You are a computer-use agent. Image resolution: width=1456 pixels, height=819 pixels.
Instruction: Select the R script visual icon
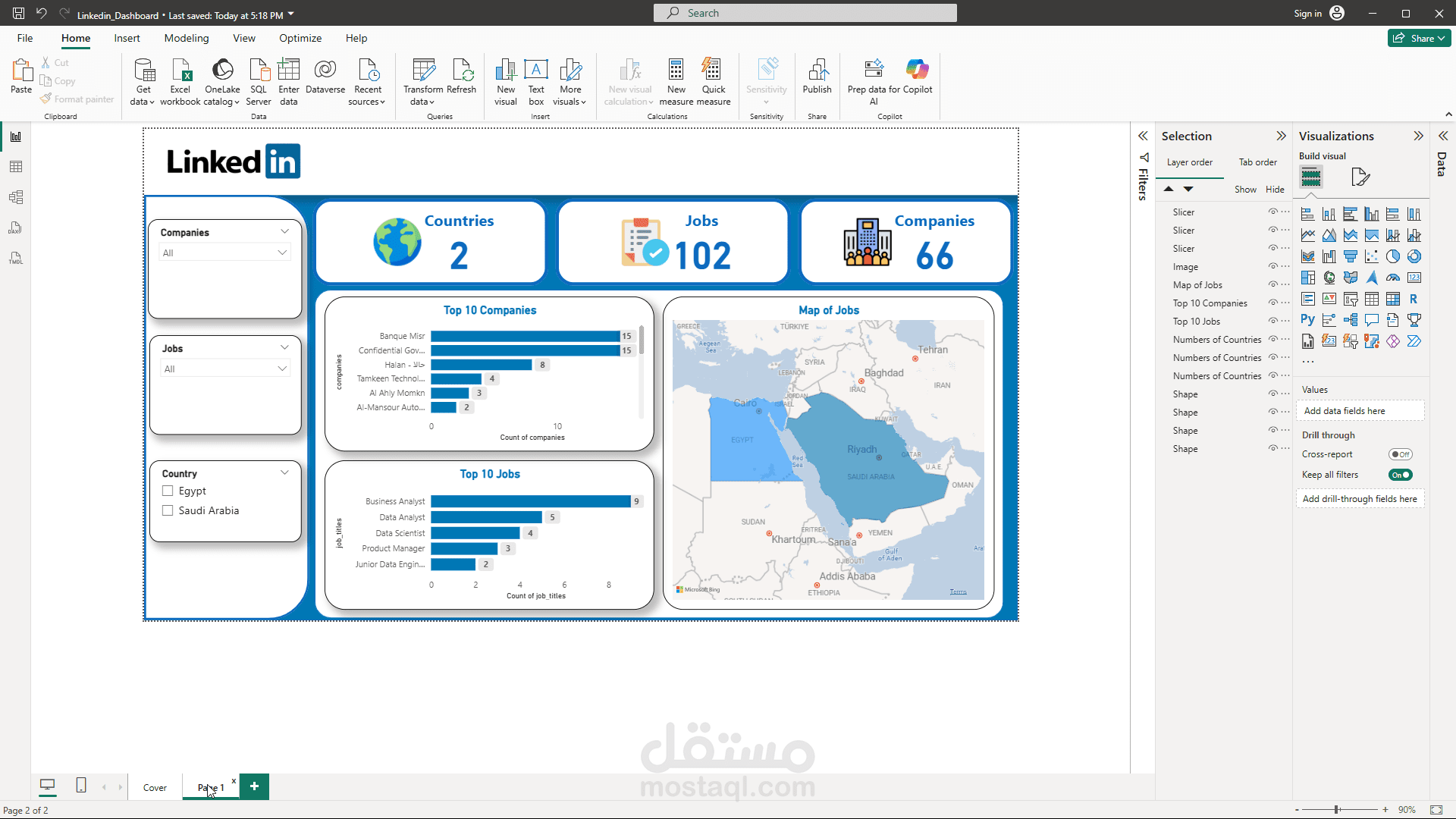point(1414,299)
